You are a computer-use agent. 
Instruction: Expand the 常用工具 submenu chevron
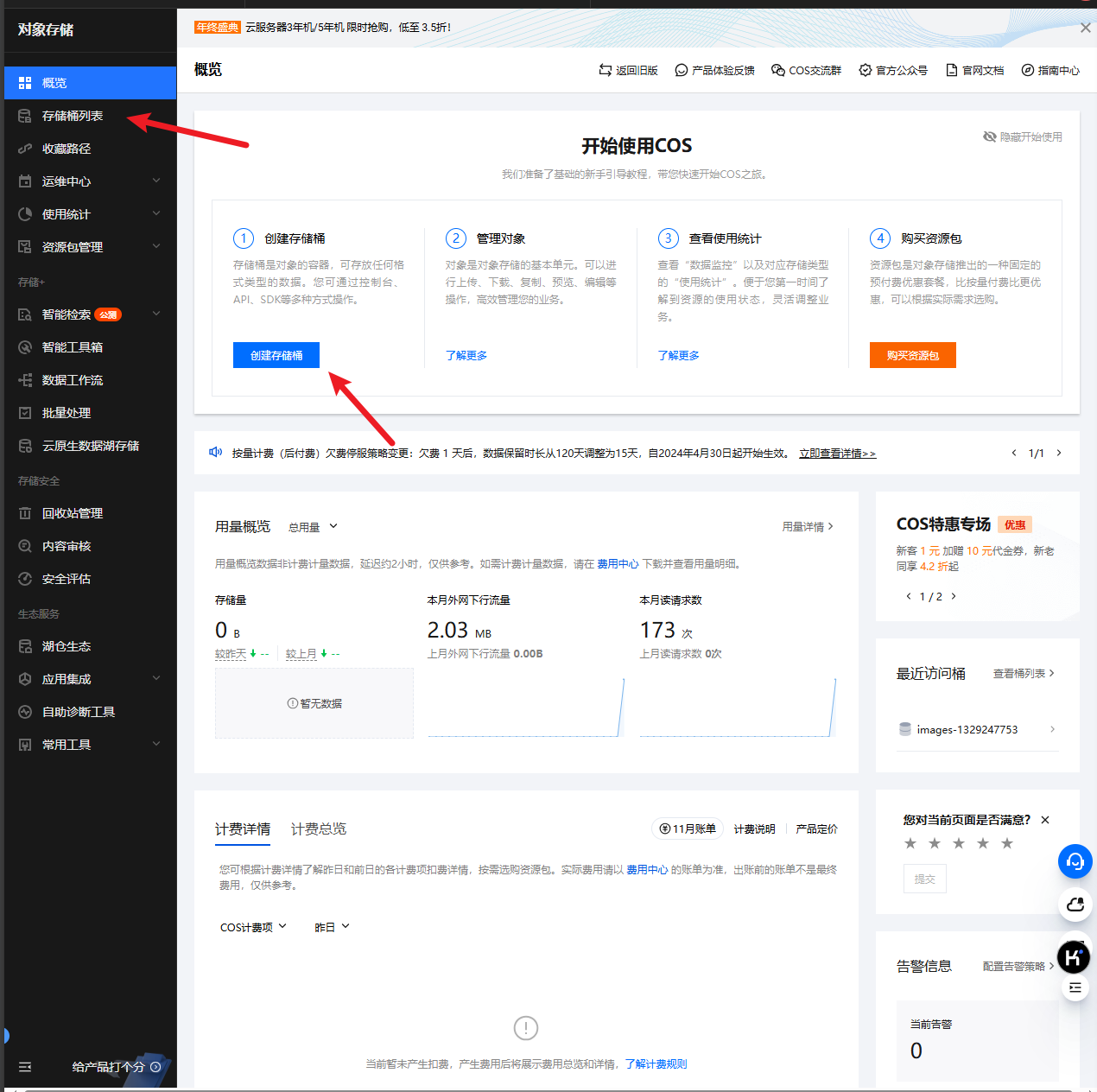(156, 744)
